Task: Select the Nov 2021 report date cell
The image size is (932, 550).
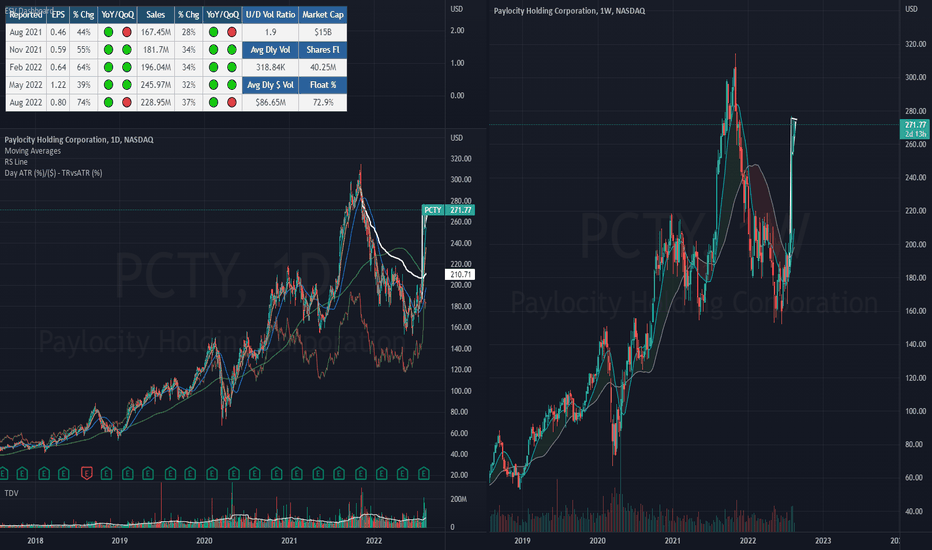Action: [x=26, y=50]
